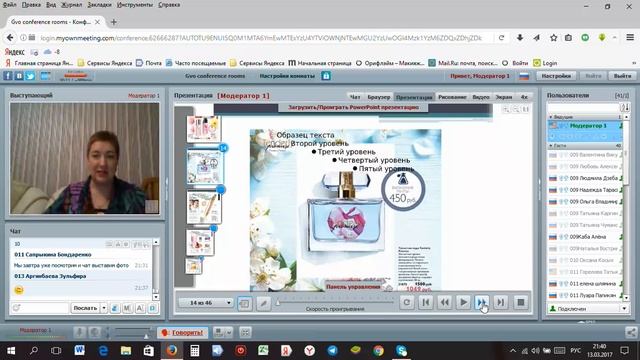Click the browser reload button
Screen dimensions: 640x360
[501, 38]
